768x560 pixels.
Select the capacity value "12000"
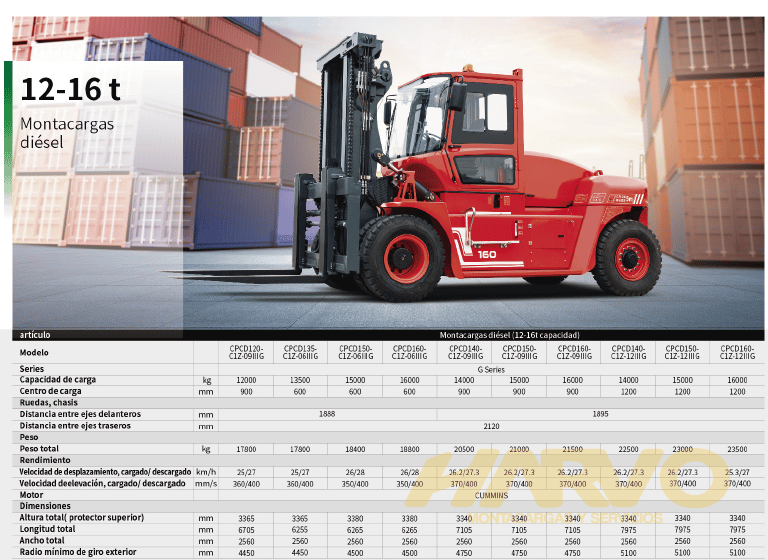(246, 381)
